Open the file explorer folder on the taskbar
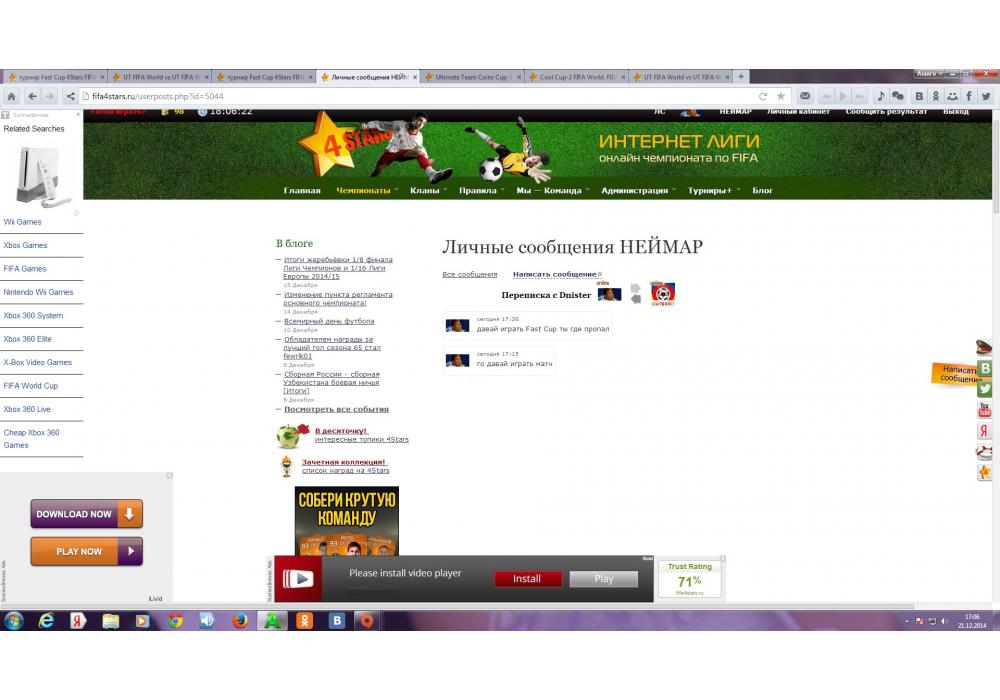The width and height of the screenshot is (1000, 700). point(111,620)
